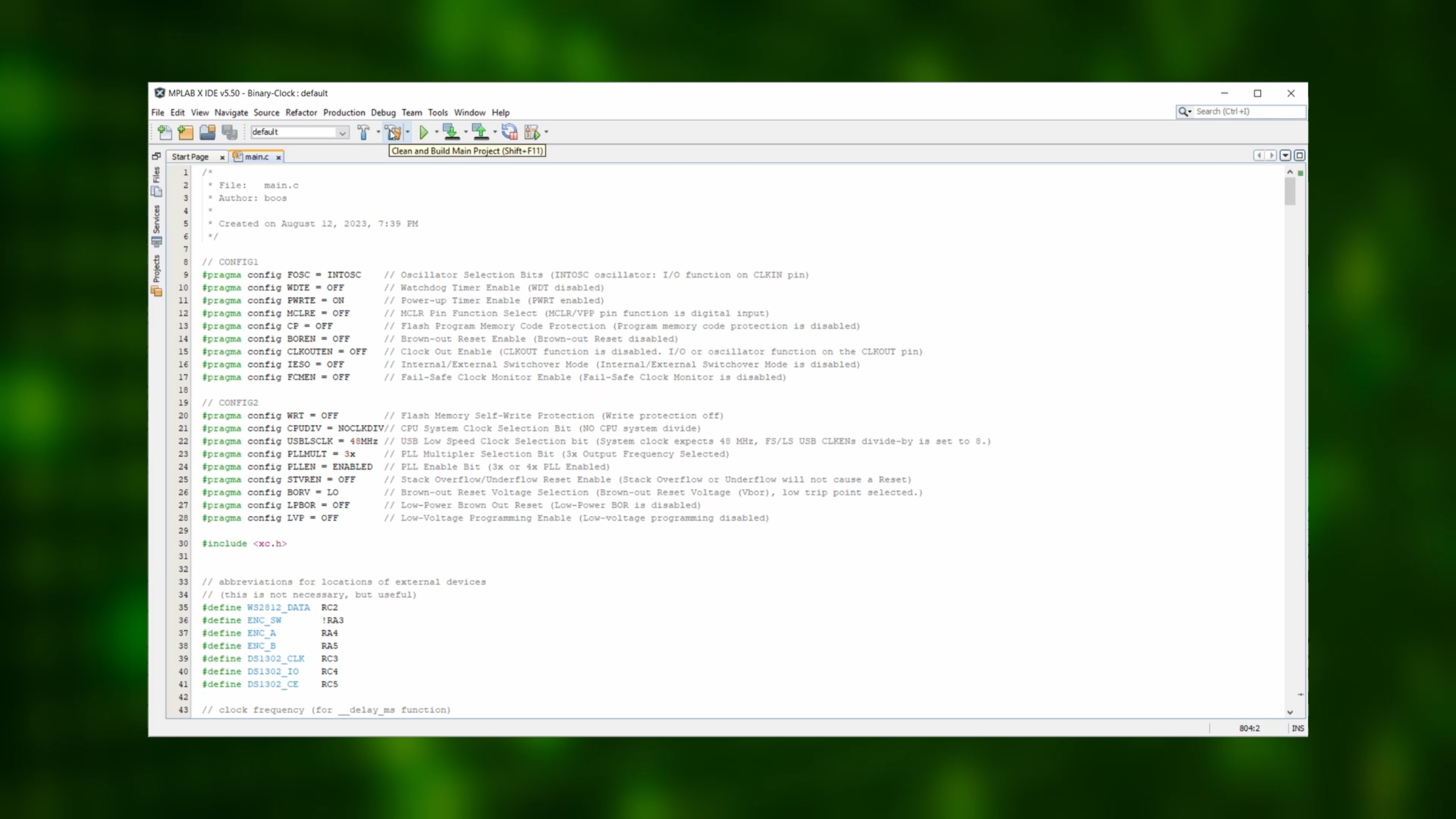Click the Open Project folder icon
This screenshot has height=819, width=1456.
click(207, 133)
